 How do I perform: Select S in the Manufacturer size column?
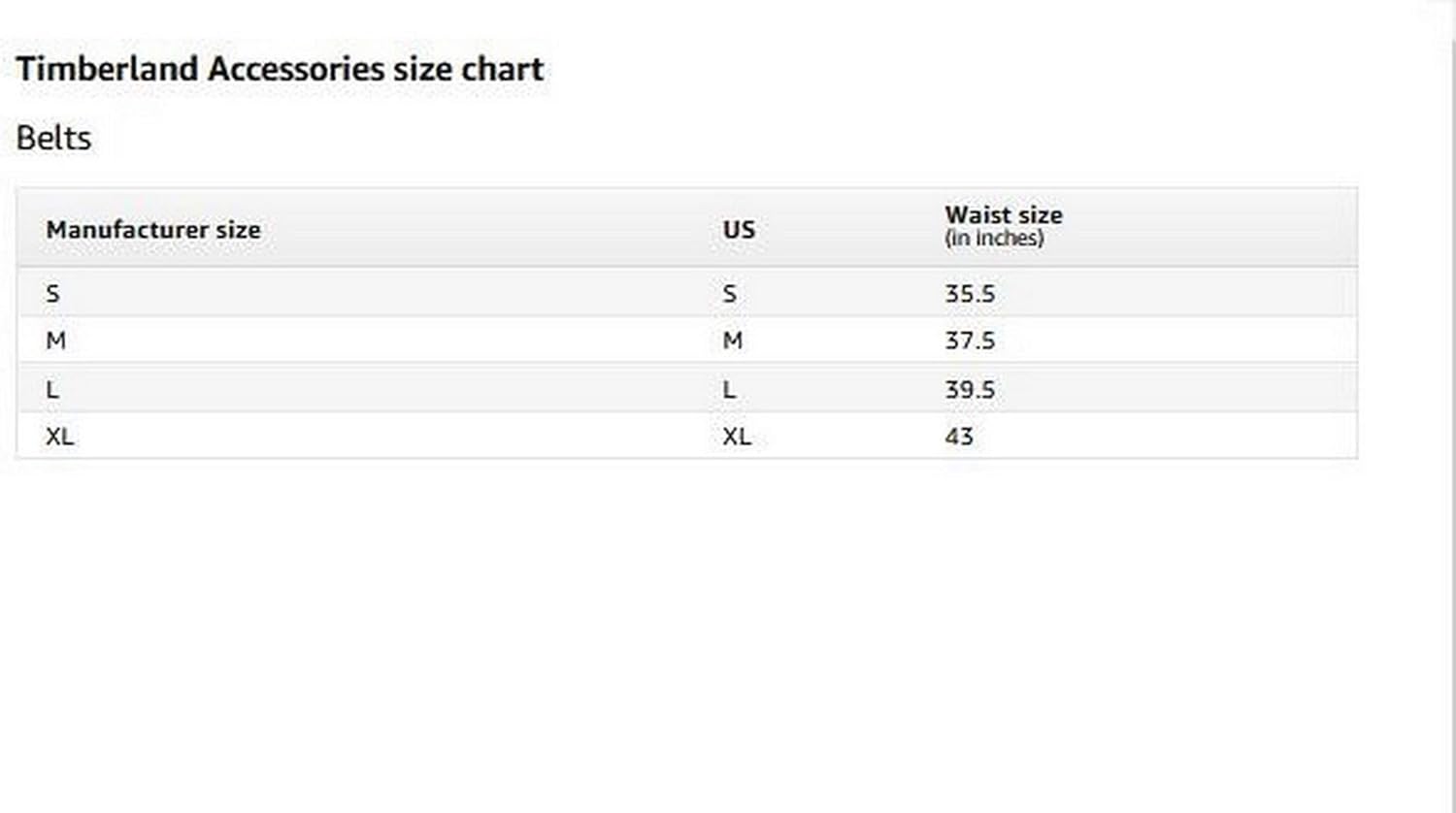(52, 294)
